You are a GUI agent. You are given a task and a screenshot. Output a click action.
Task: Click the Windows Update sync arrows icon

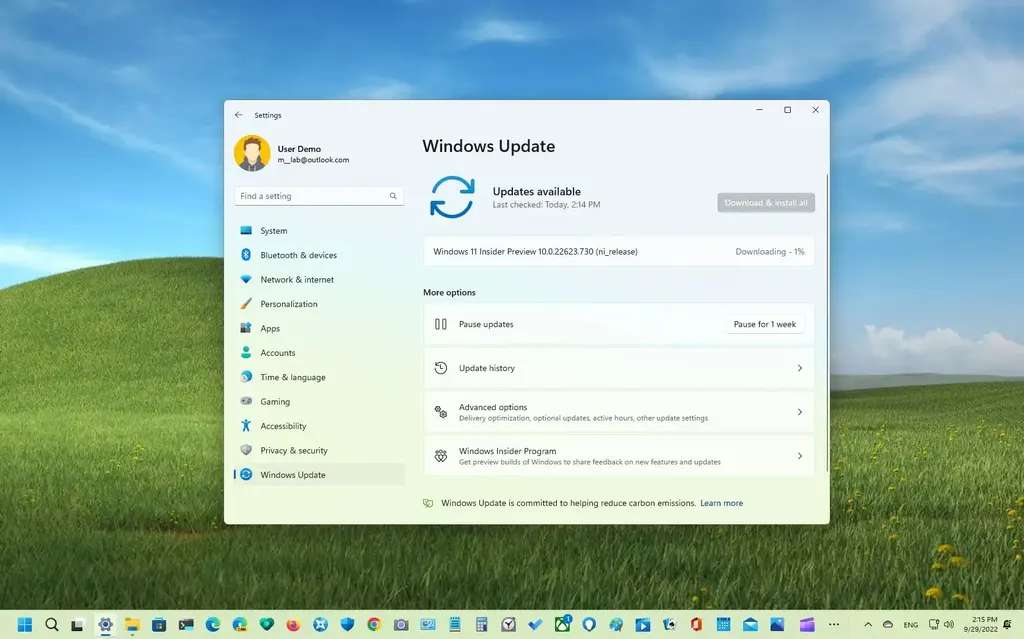(x=452, y=197)
